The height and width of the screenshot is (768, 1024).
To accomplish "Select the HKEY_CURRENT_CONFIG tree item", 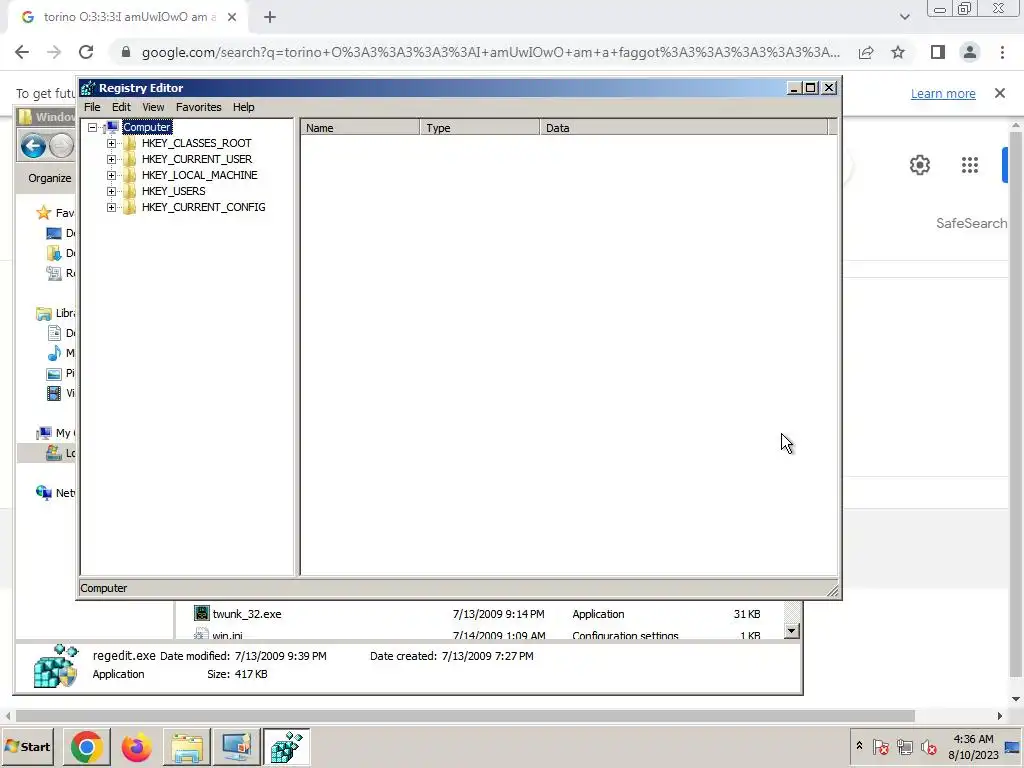I will tap(203, 207).
